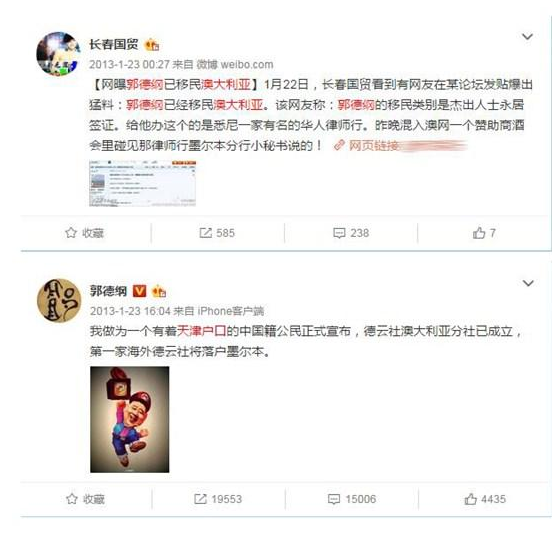Image resolution: width=552 pixels, height=537 pixels.
Task: Repost the 郭德纲 post with 19553 shares
Action: pyautogui.click(x=218, y=499)
